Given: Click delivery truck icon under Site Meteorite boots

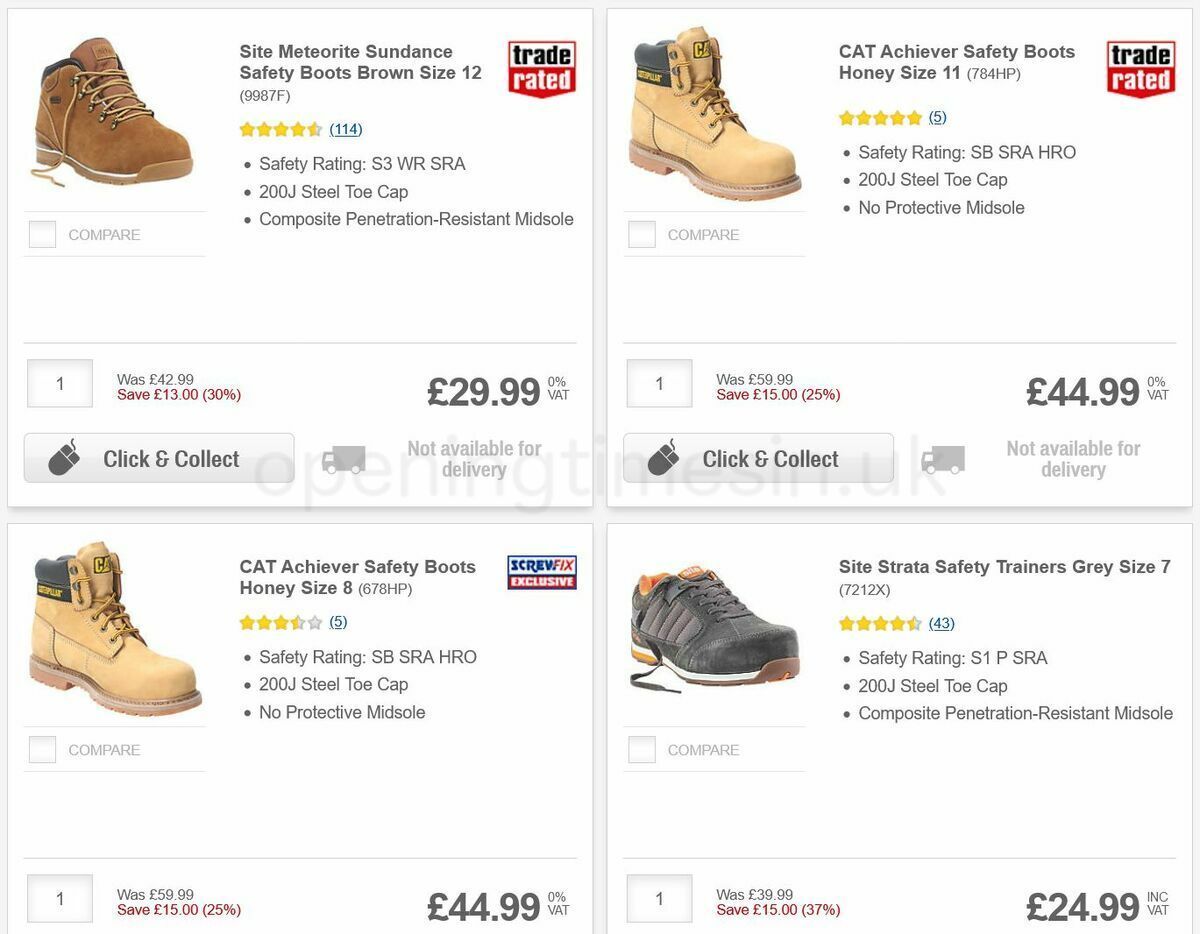Looking at the screenshot, I should pos(343,459).
